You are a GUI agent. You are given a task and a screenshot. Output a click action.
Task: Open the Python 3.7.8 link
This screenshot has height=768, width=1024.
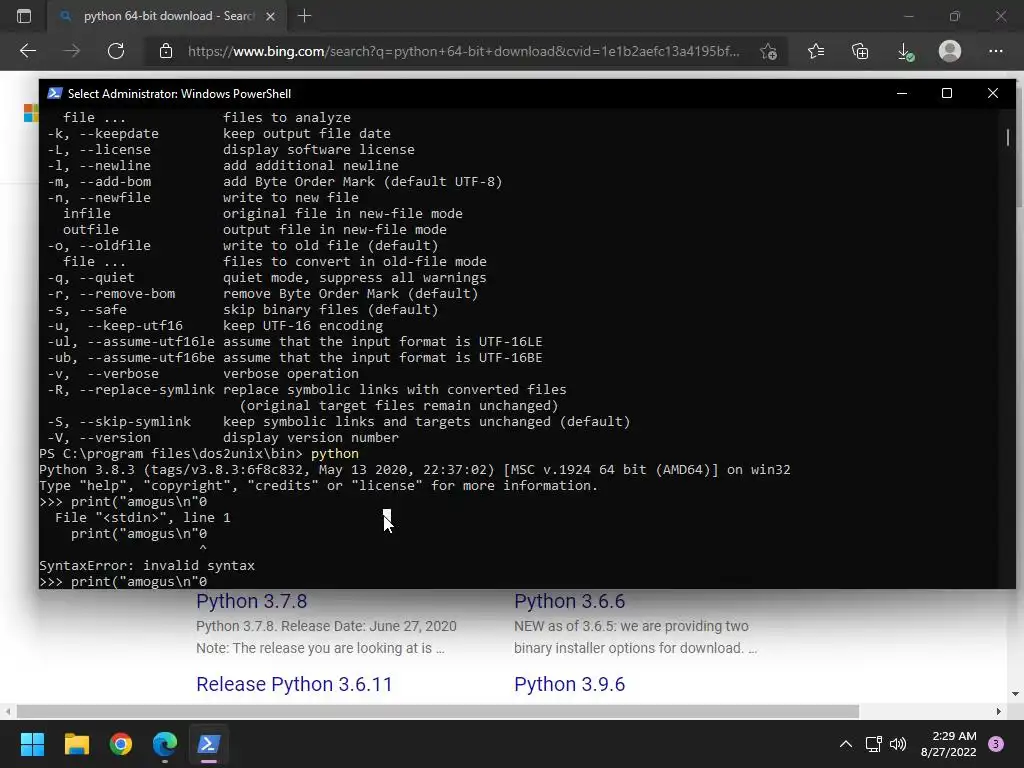251,601
